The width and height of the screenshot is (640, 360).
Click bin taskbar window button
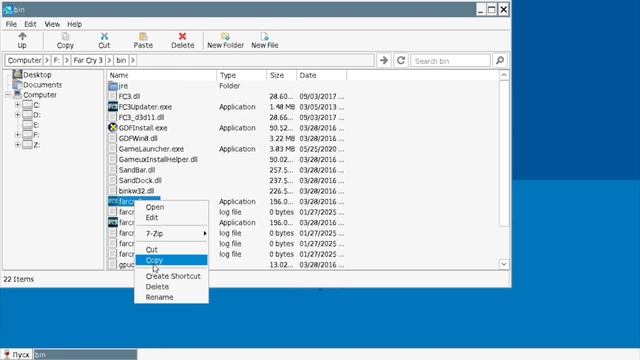pyautogui.click(x=85, y=354)
